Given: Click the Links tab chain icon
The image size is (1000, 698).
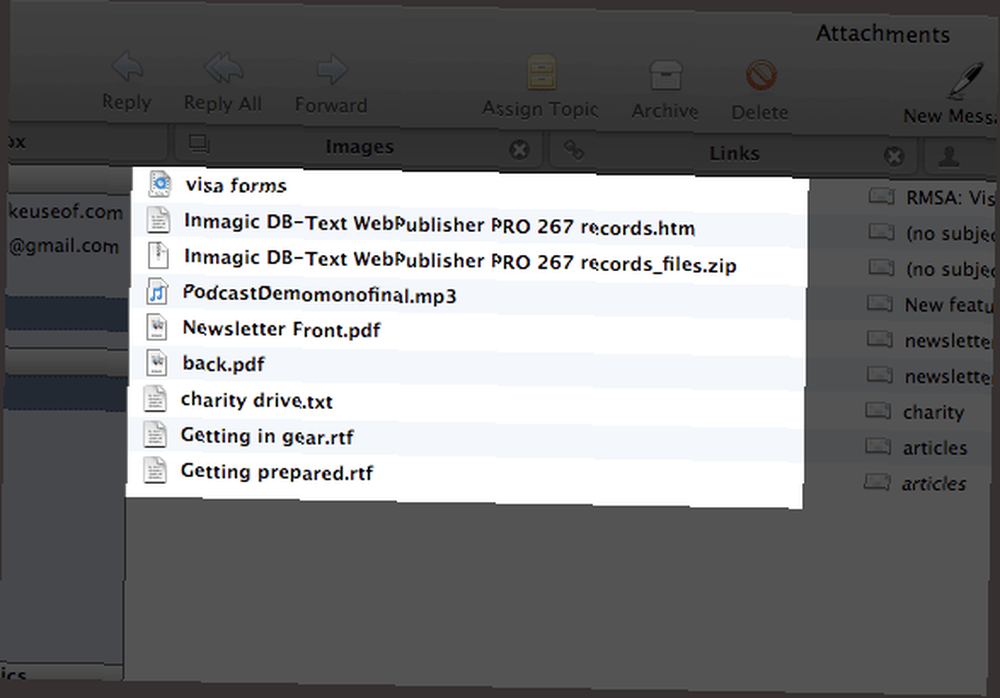Looking at the screenshot, I should (574, 150).
